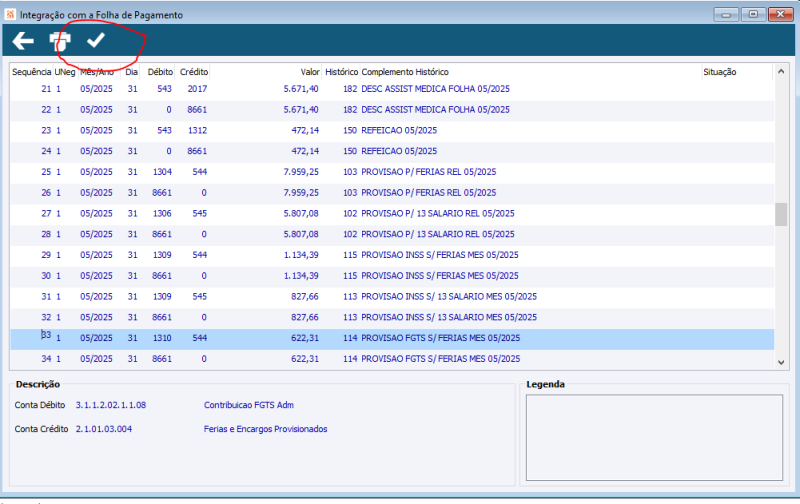Click the UNeg column header
This screenshot has height=504, width=800.
coord(65,72)
